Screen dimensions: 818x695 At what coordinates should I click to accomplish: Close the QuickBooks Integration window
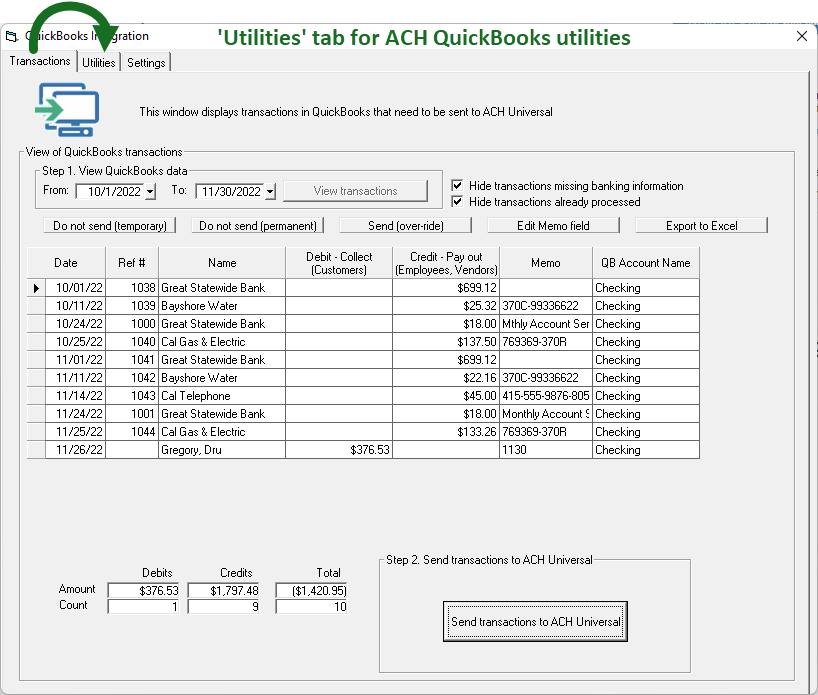[801, 36]
